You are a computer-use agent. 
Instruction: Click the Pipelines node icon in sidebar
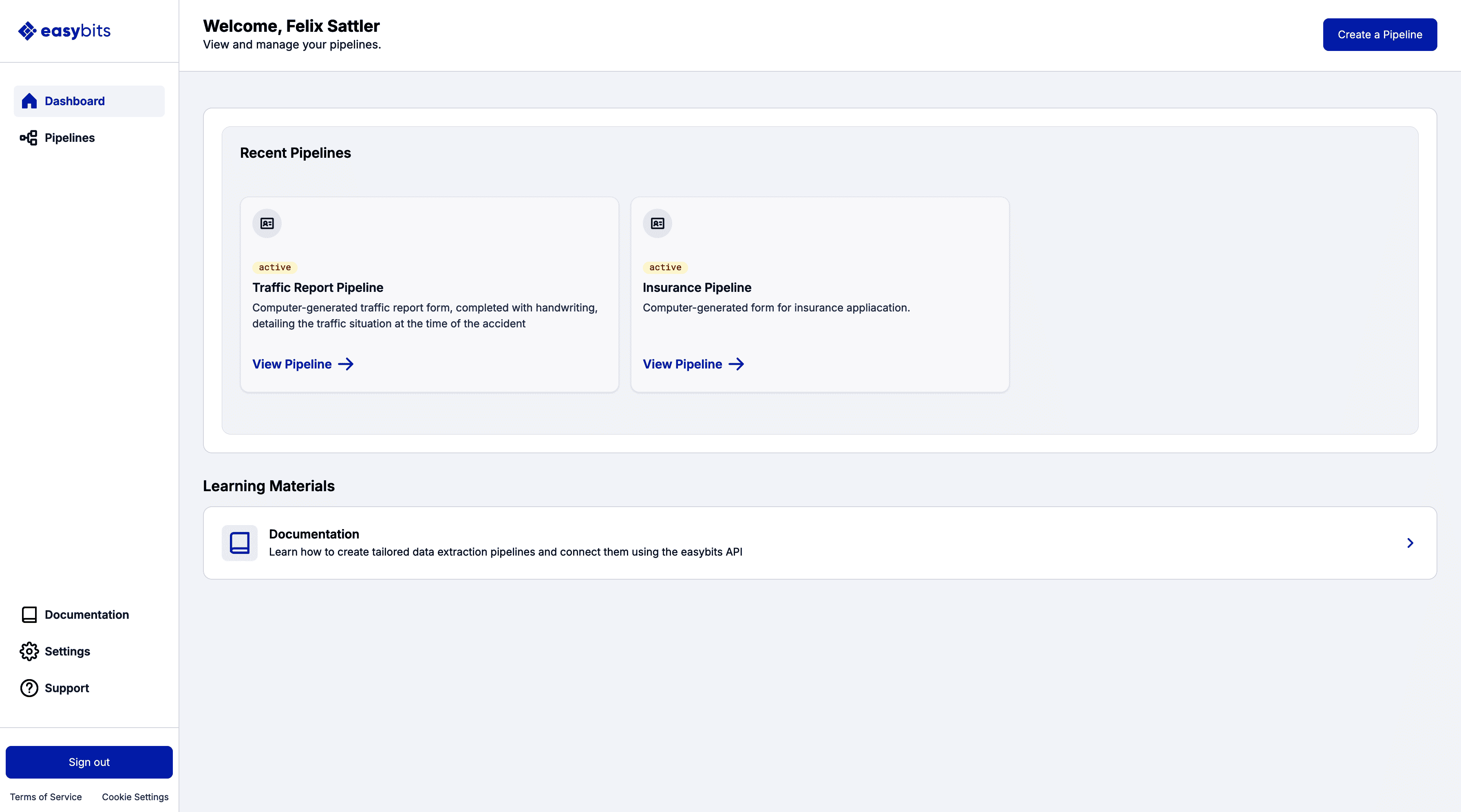(x=29, y=138)
